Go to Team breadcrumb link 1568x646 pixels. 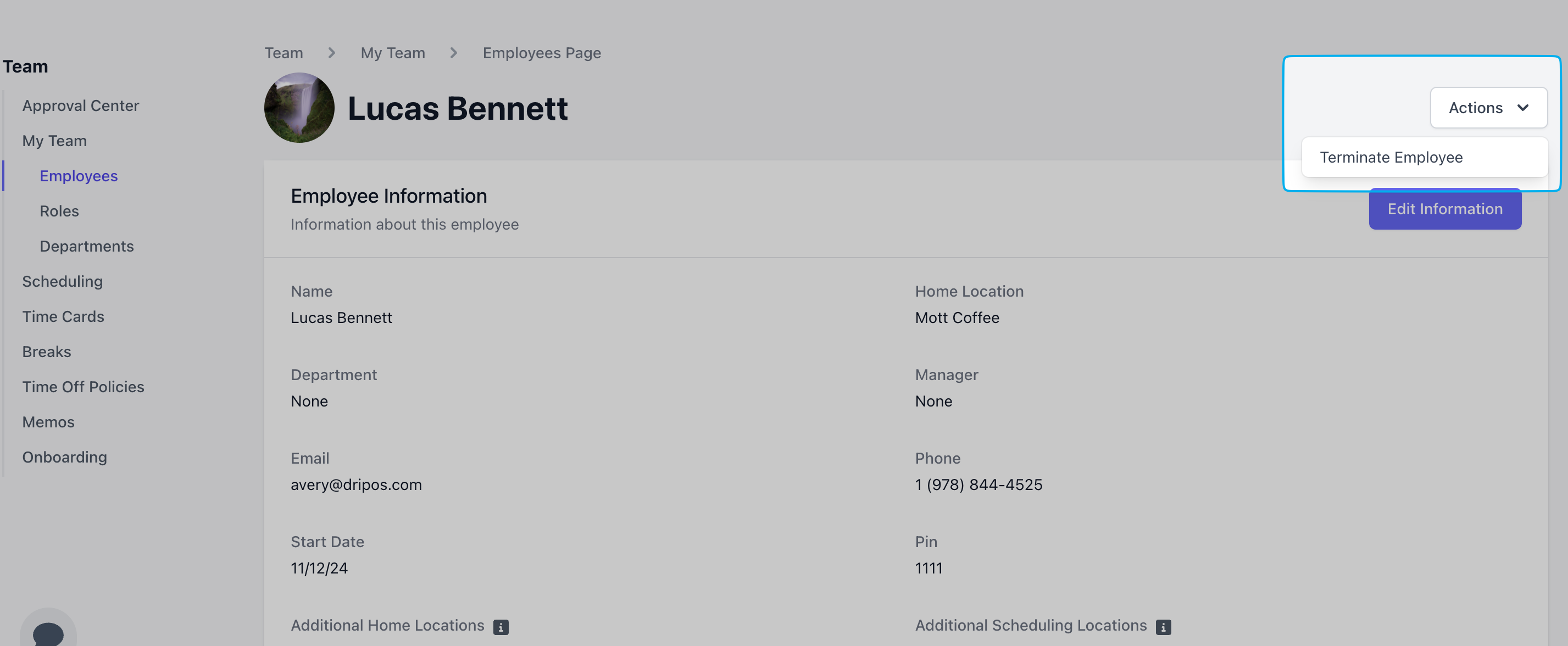(x=283, y=53)
